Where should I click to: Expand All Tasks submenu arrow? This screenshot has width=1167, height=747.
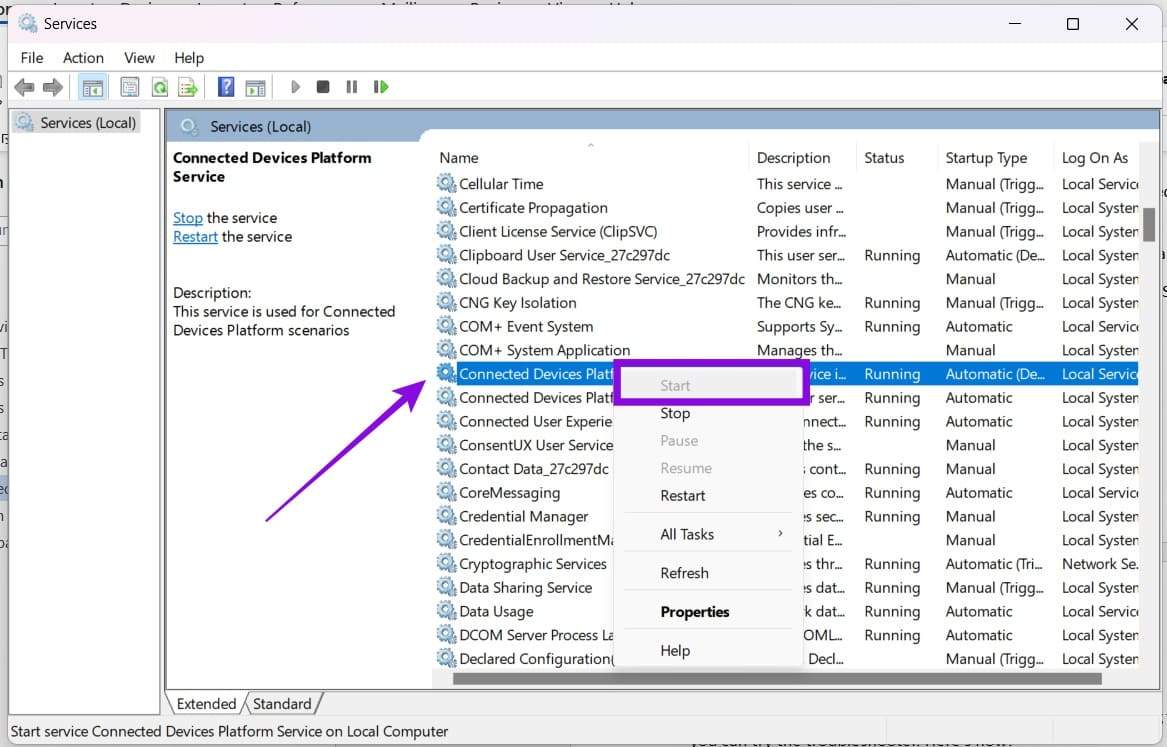[x=780, y=533]
